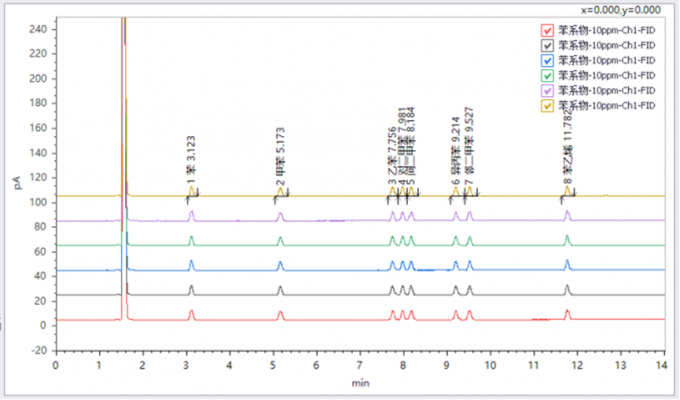Uncheck the red trace legend checkbox
680x400 pixels.
coord(547,29)
